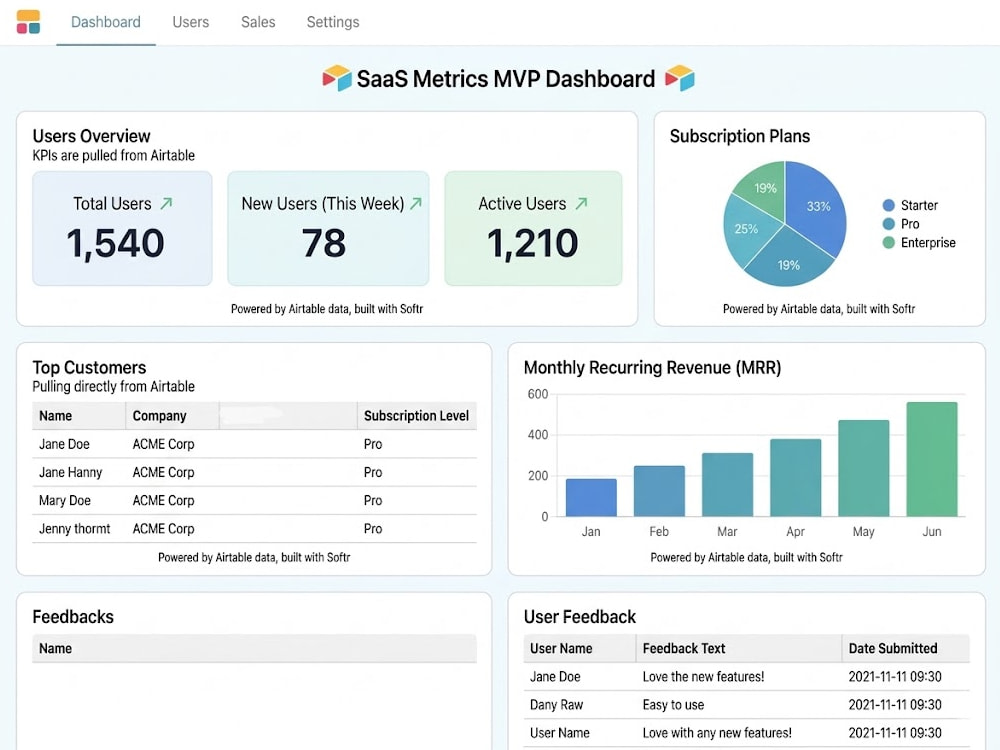1000x750 pixels.
Task: Click the Mar bar in MRR chart
Action: tap(728, 485)
